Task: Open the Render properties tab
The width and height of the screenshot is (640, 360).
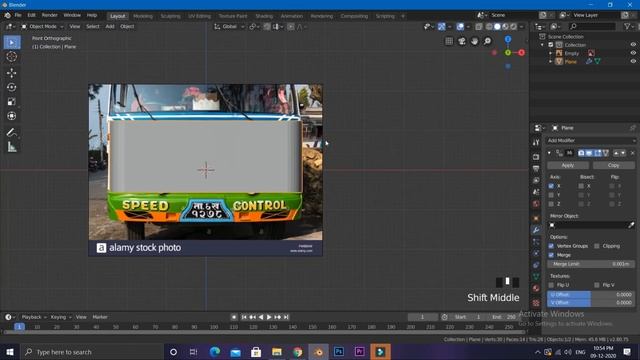Action: [536, 157]
